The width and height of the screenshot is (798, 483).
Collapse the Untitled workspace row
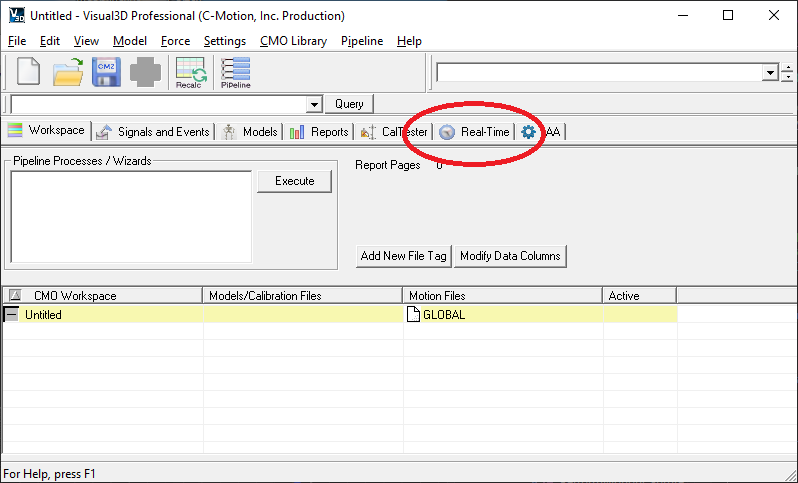[11, 315]
